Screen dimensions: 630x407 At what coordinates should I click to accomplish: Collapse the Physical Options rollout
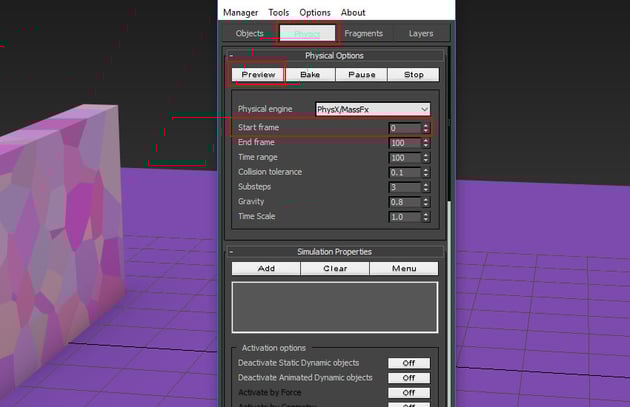(x=231, y=55)
